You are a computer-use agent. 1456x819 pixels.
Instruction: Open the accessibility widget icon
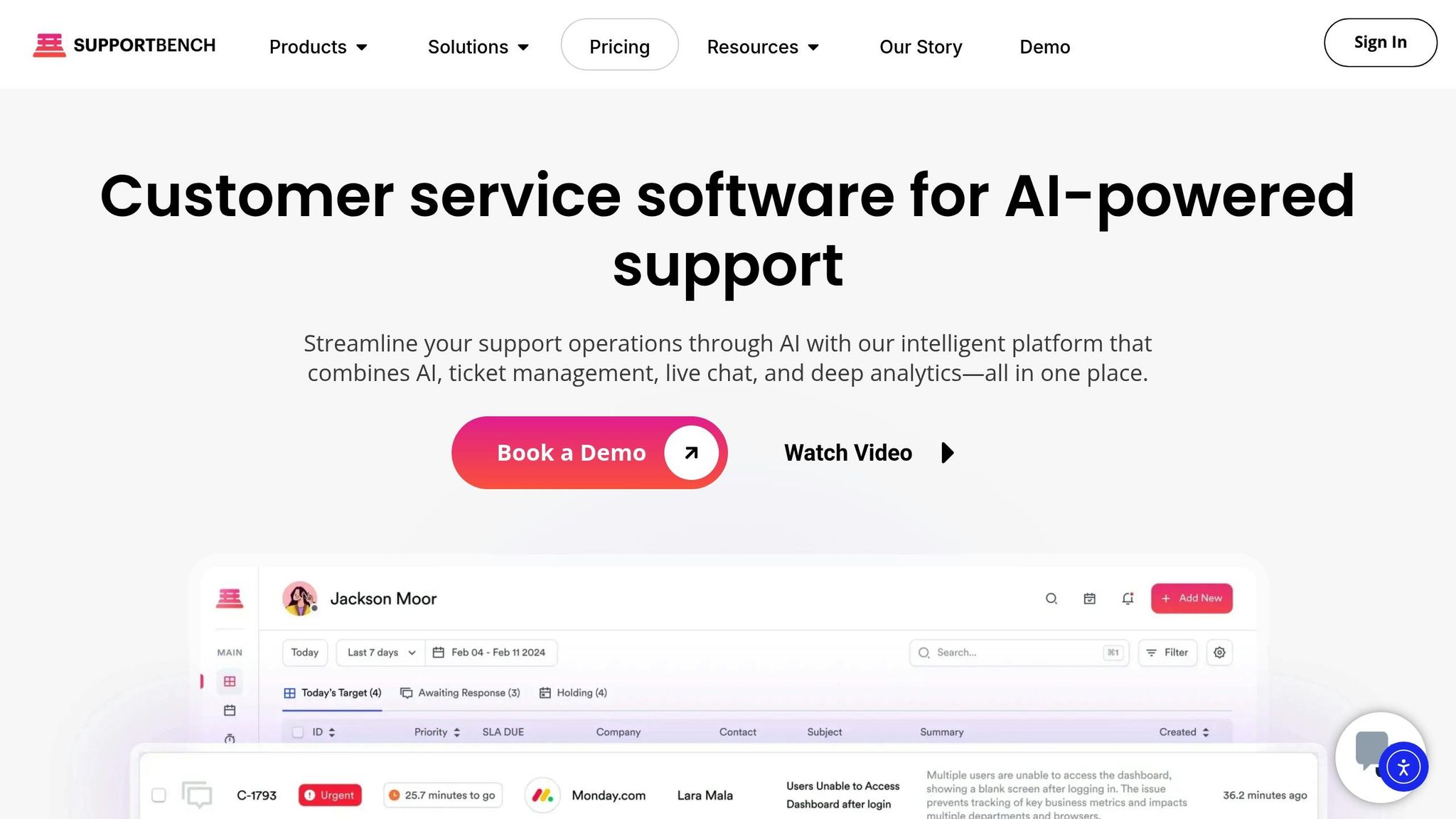(1403, 767)
